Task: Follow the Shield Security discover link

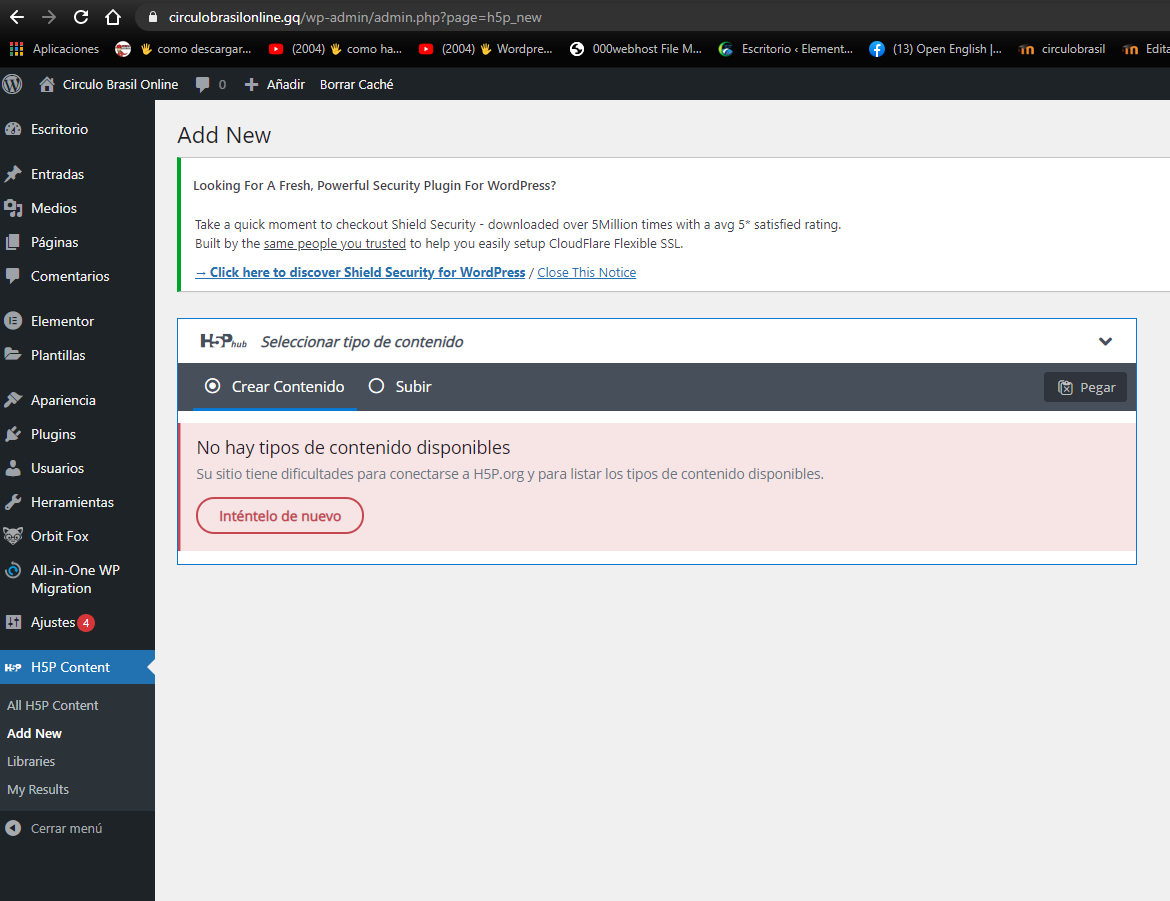Action: click(x=360, y=272)
